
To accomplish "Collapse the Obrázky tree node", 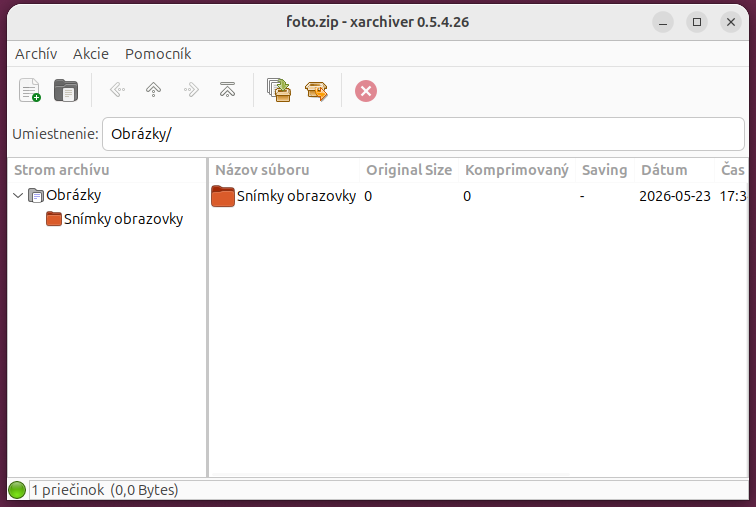I will click(x=18, y=196).
